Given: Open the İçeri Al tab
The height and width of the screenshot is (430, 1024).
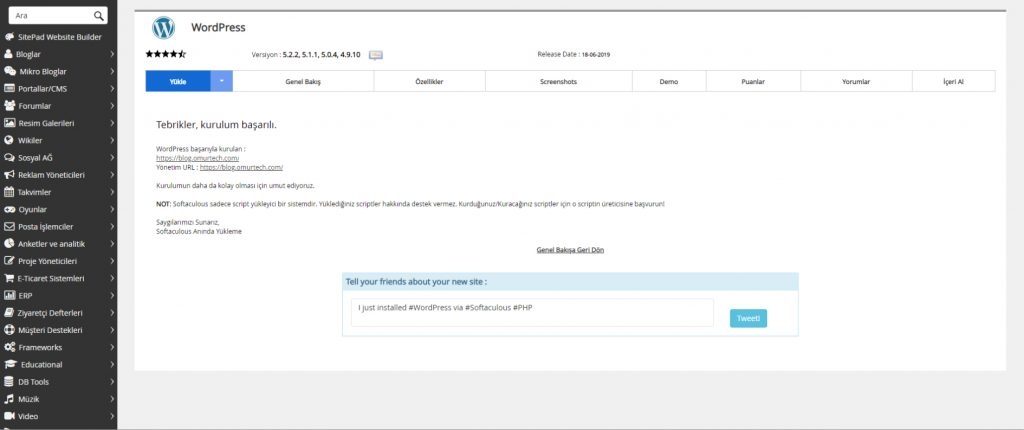Looking at the screenshot, I should click(x=953, y=82).
